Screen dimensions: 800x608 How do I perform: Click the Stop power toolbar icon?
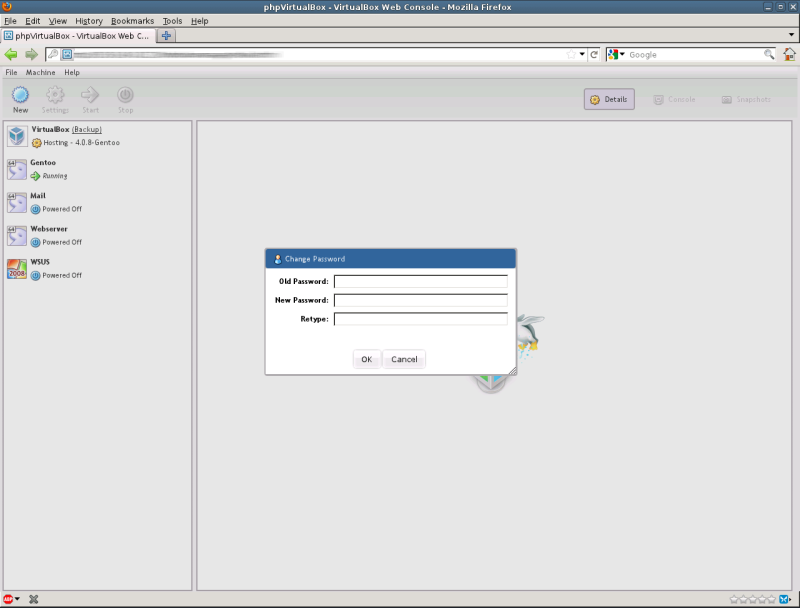point(126,95)
